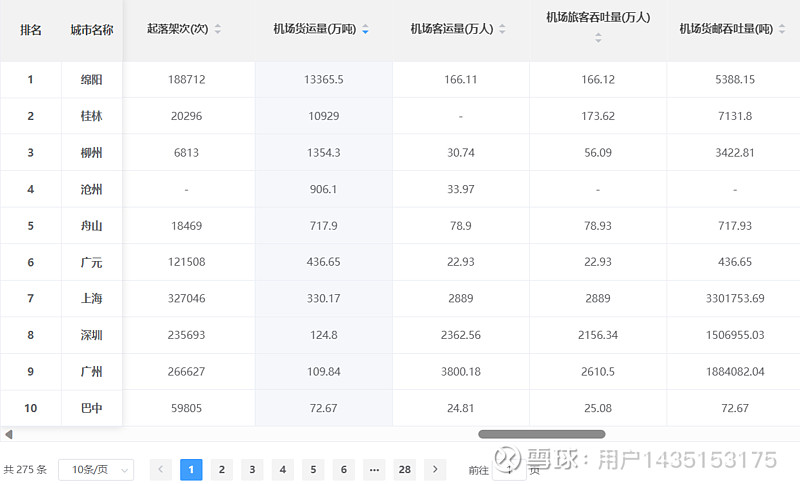Image resolution: width=800 pixels, height=484 pixels.
Task: Select city 舟山 in row 5
Action: tap(92, 225)
